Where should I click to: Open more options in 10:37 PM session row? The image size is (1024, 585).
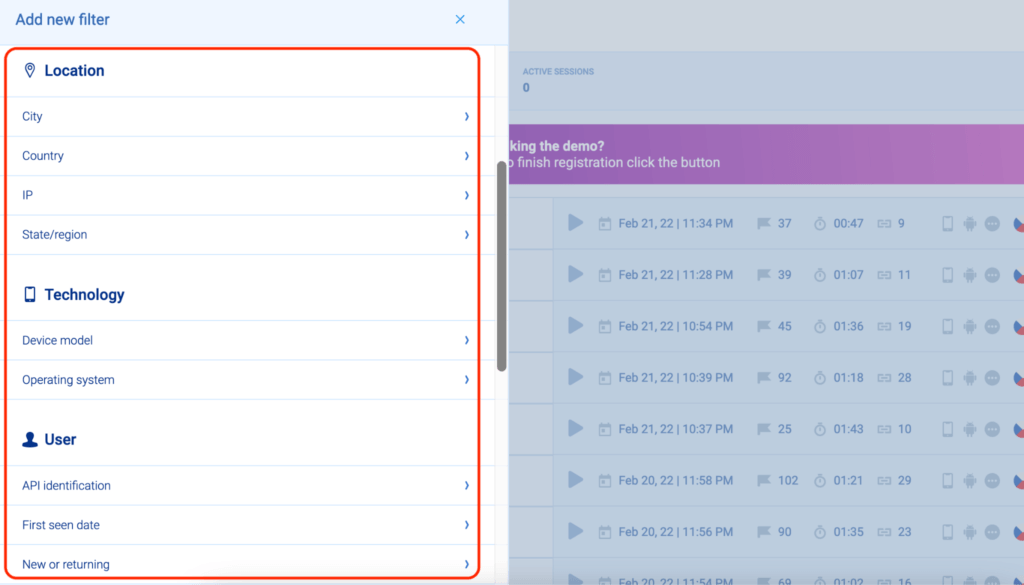tap(992, 429)
